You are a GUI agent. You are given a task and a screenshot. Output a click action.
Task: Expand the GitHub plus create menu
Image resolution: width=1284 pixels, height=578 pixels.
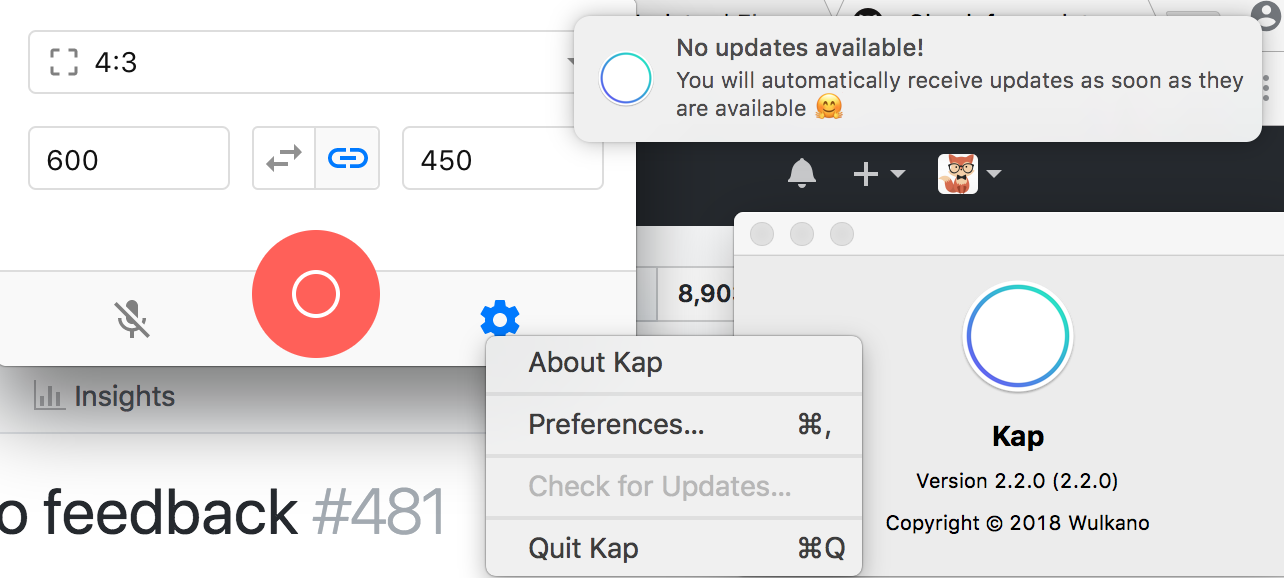[x=878, y=174]
